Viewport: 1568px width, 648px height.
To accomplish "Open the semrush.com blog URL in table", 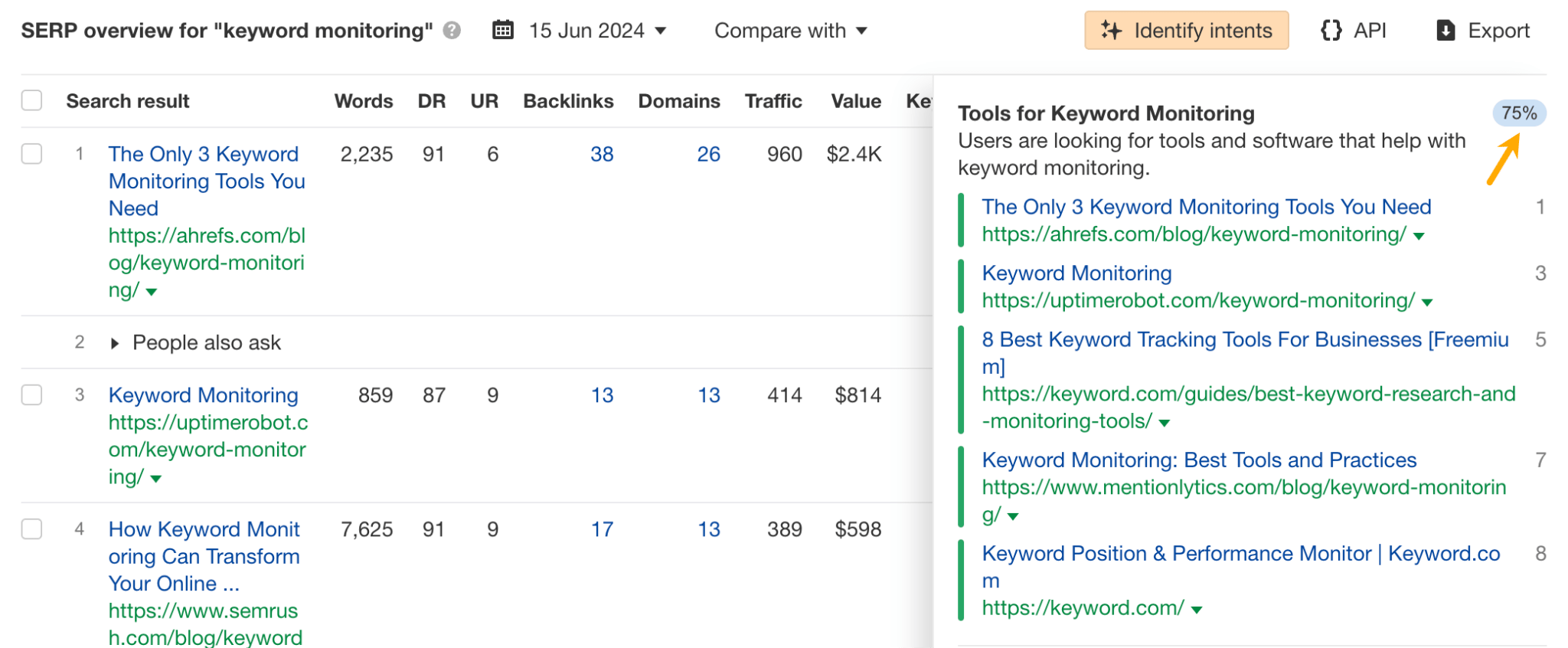I will (x=205, y=623).
